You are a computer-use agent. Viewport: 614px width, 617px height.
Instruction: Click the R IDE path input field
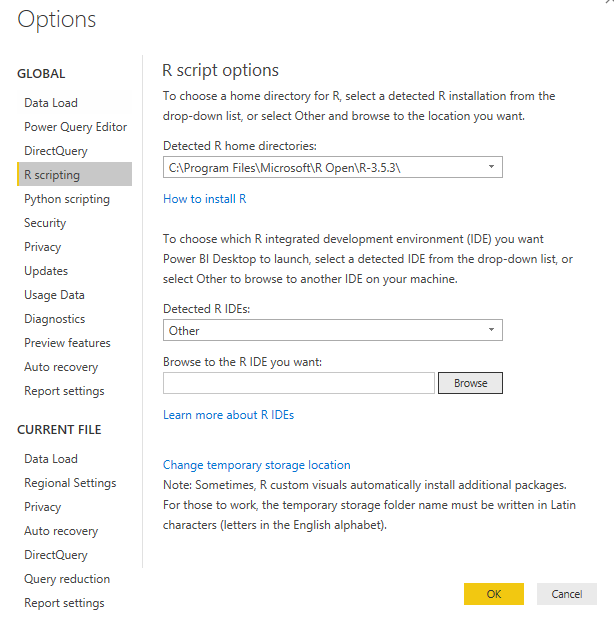click(x=299, y=383)
